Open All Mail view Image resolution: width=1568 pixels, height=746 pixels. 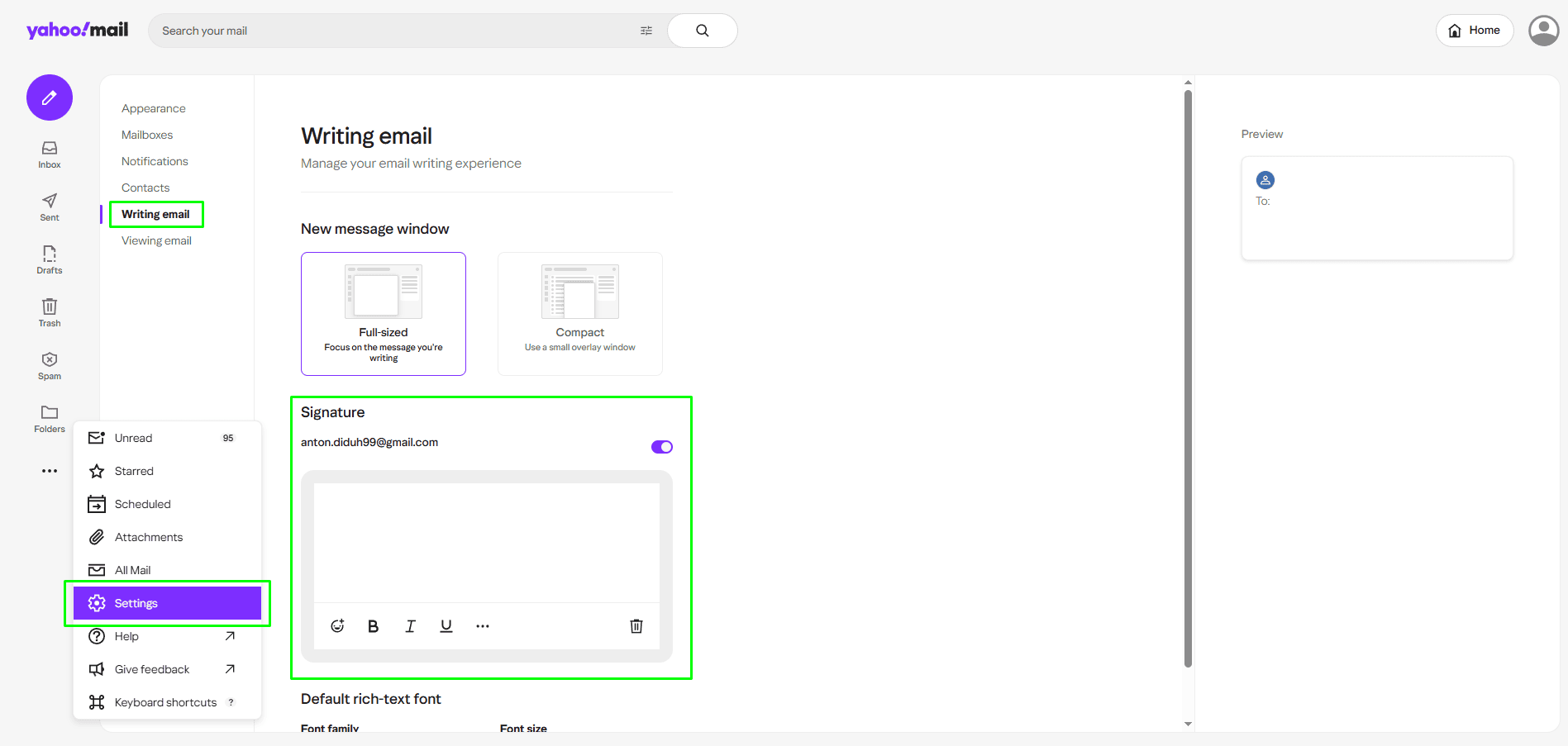(x=167, y=570)
